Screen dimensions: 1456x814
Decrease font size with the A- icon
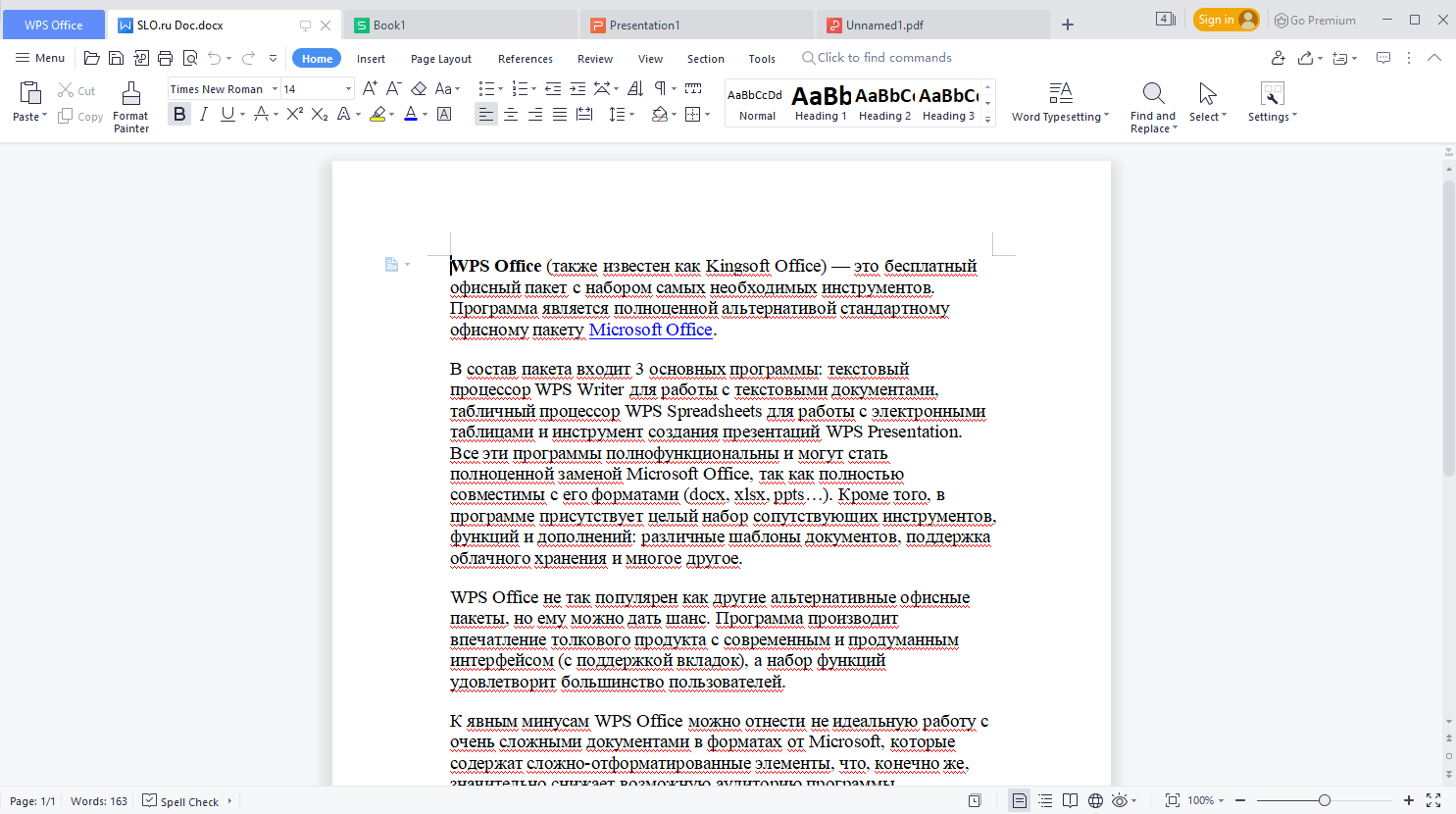tap(394, 88)
